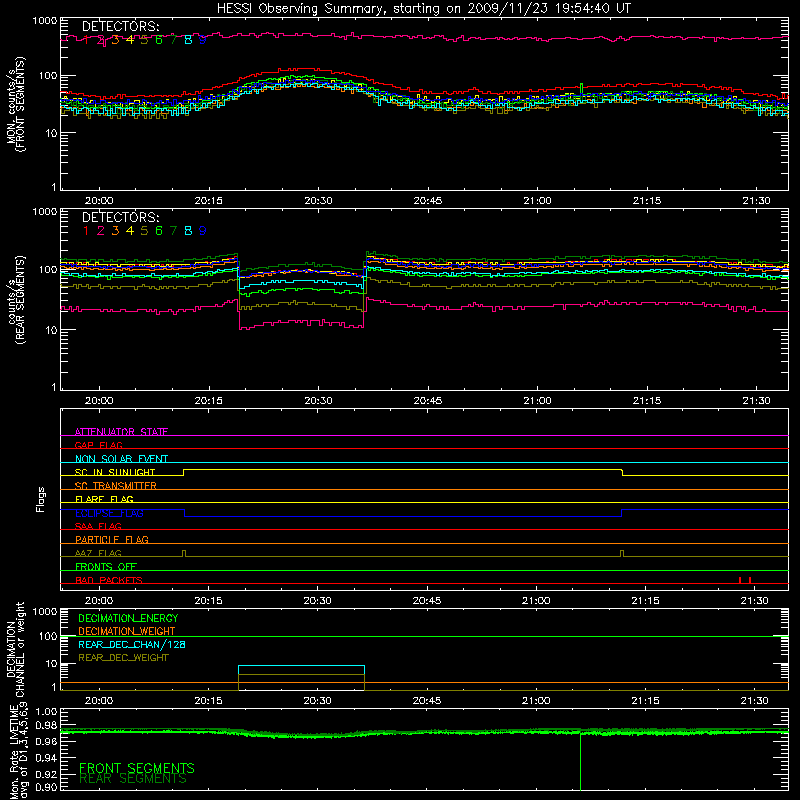Click the SC IN SUNLIGHT flag label
The width and height of the screenshot is (800, 800).
tap(115, 472)
